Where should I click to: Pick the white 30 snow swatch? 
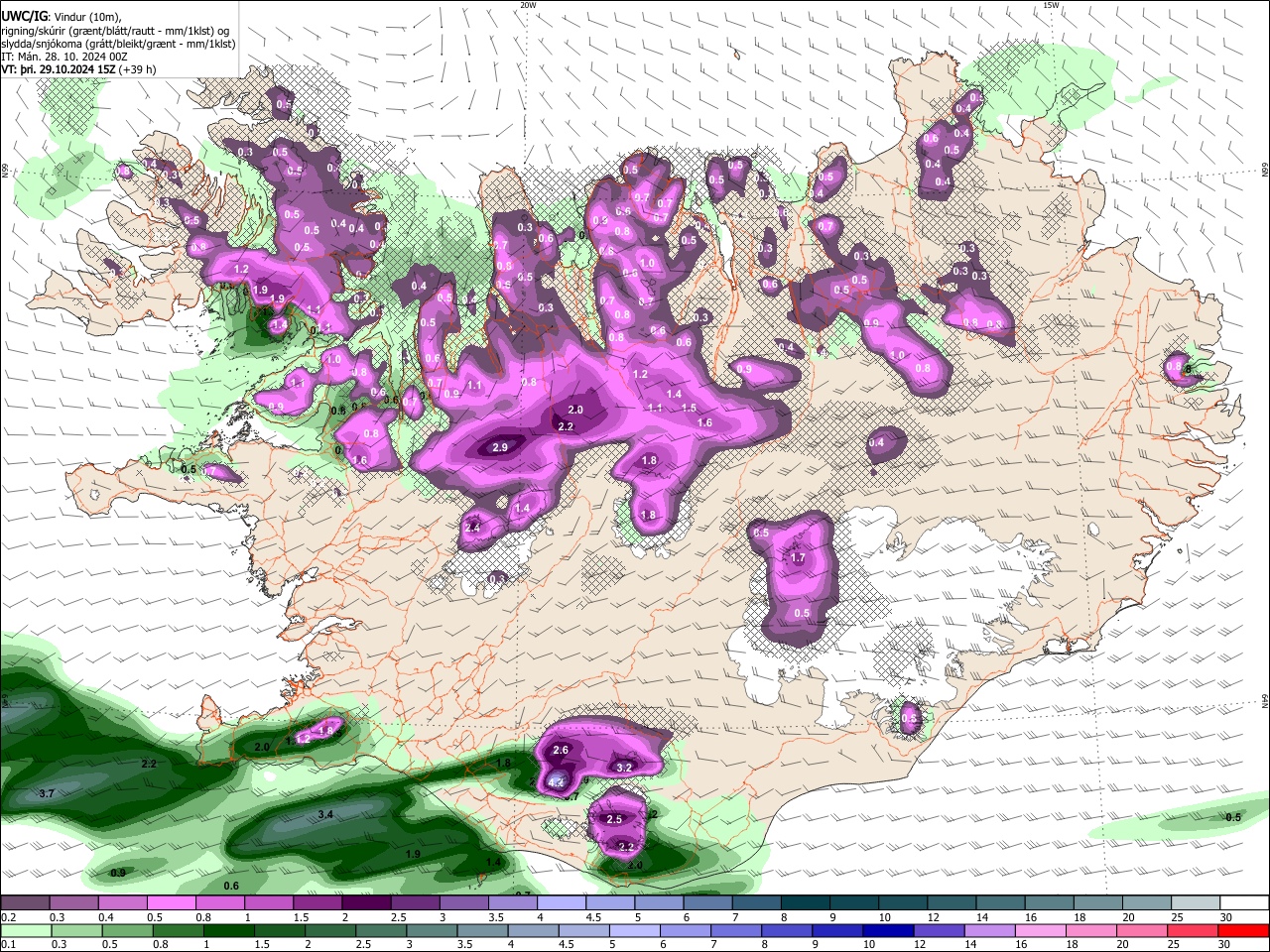[x=1243, y=903]
